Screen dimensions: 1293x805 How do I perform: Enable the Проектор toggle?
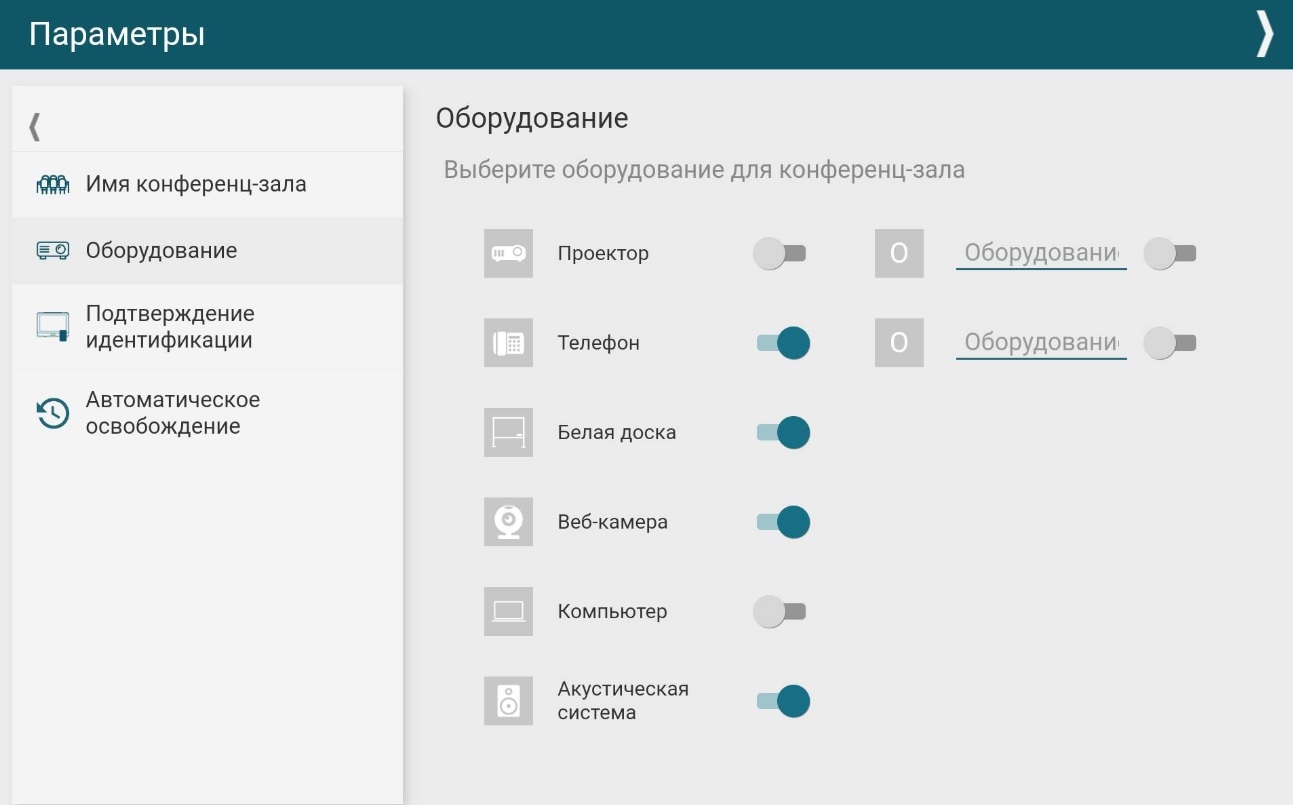coord(780,253)
